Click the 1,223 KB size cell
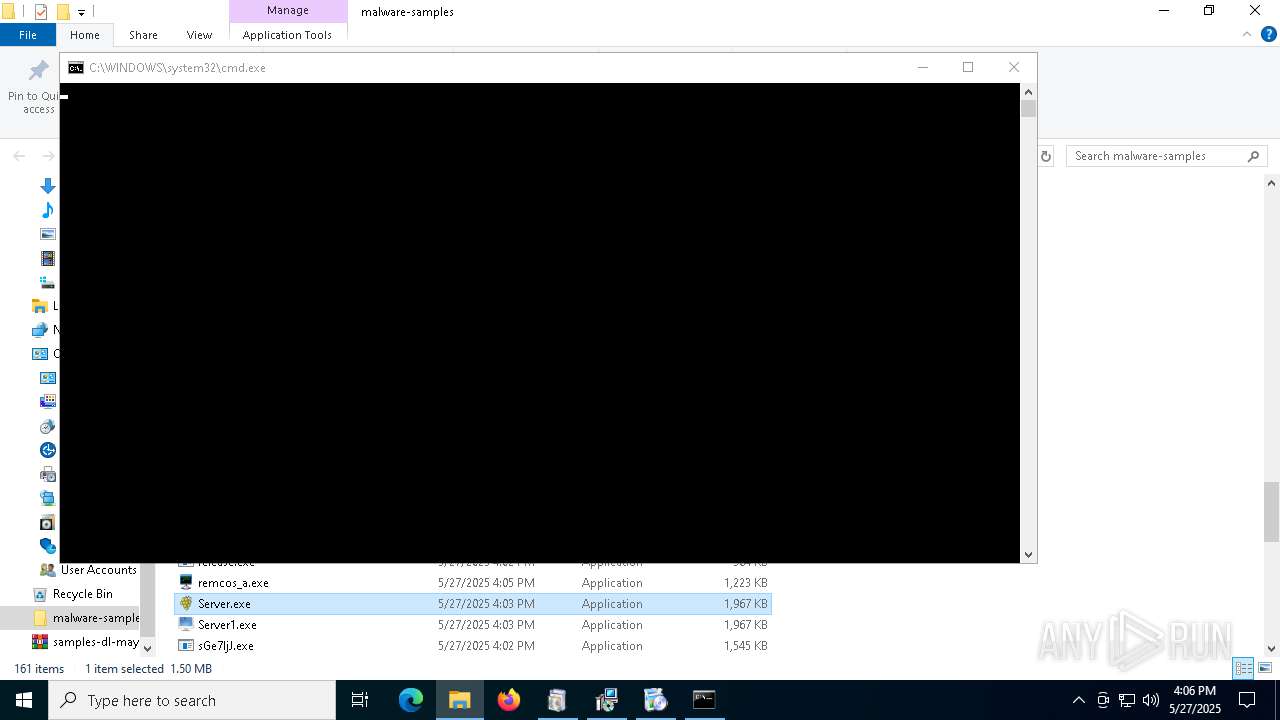 tap(746, 583)
